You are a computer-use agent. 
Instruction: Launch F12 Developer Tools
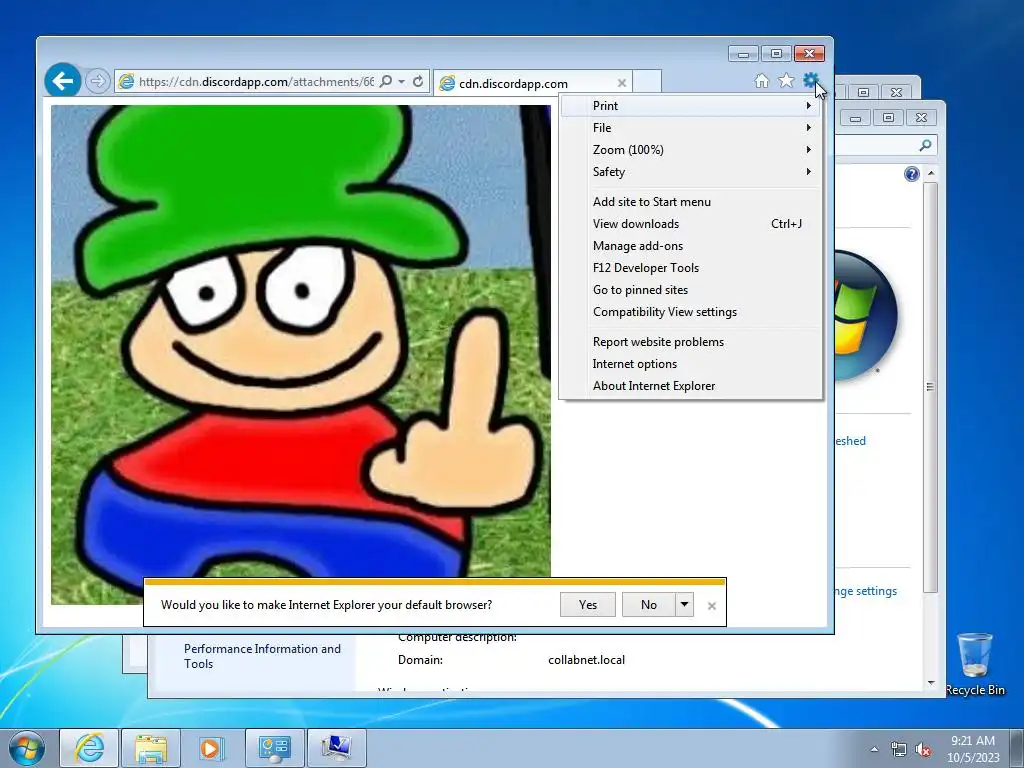click(691, 268)
